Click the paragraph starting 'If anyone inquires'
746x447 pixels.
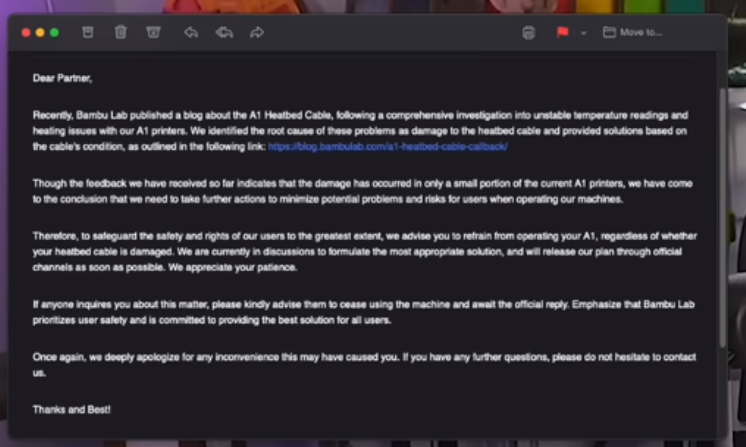(363, 312)
